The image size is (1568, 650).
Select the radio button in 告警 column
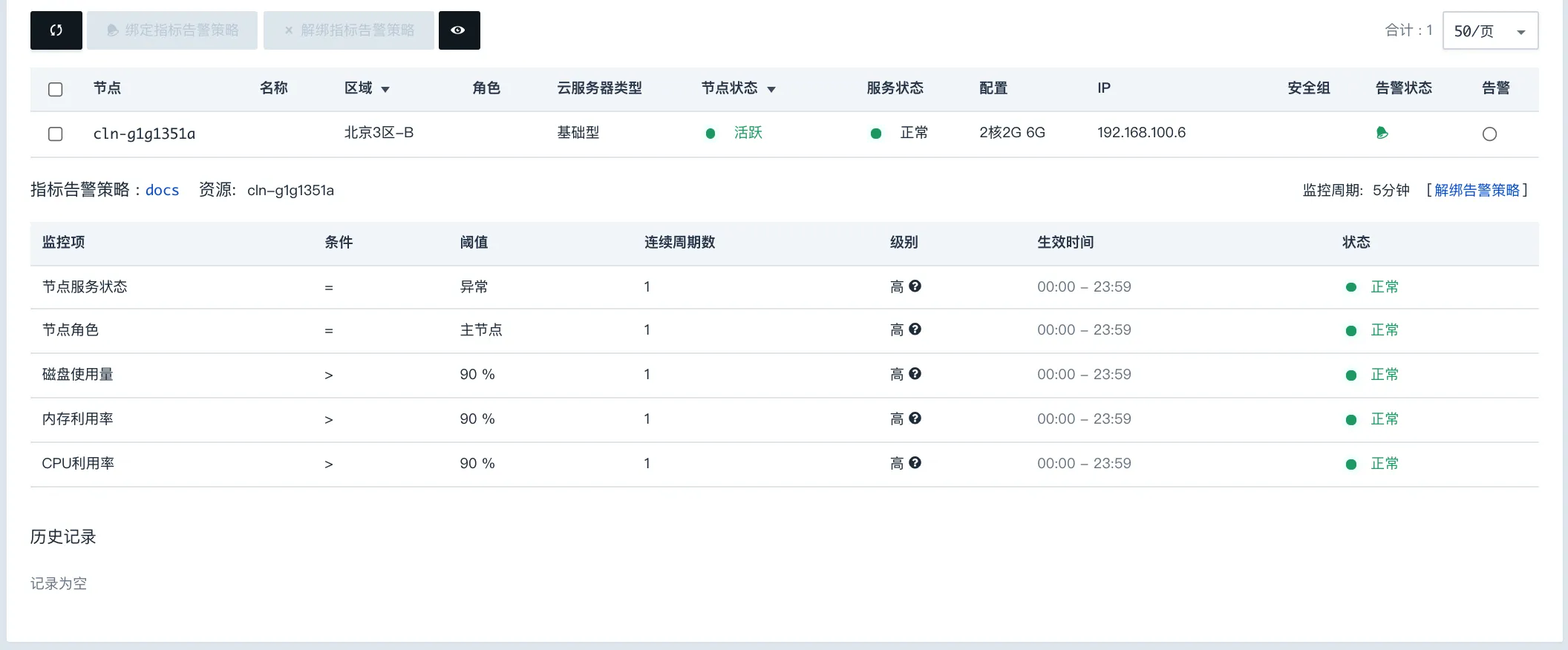pyautogui.click(x=1489, y=134)
